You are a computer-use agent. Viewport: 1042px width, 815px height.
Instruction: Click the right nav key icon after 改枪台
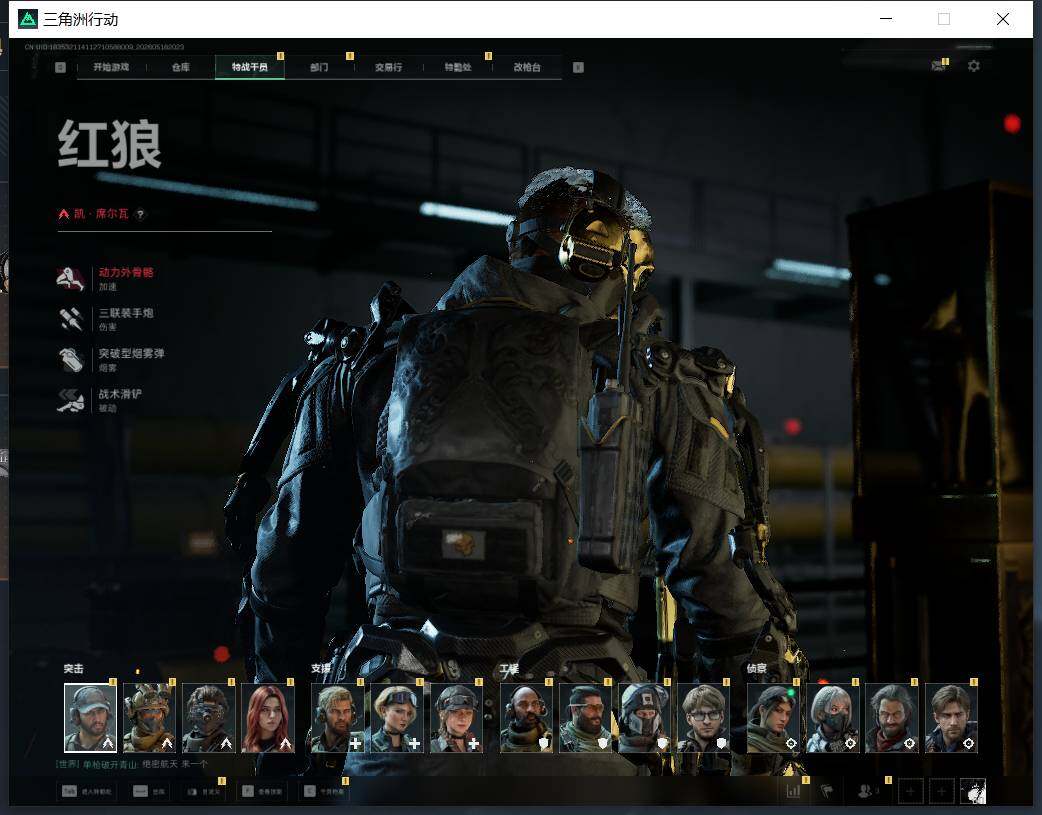click(578, 67)
